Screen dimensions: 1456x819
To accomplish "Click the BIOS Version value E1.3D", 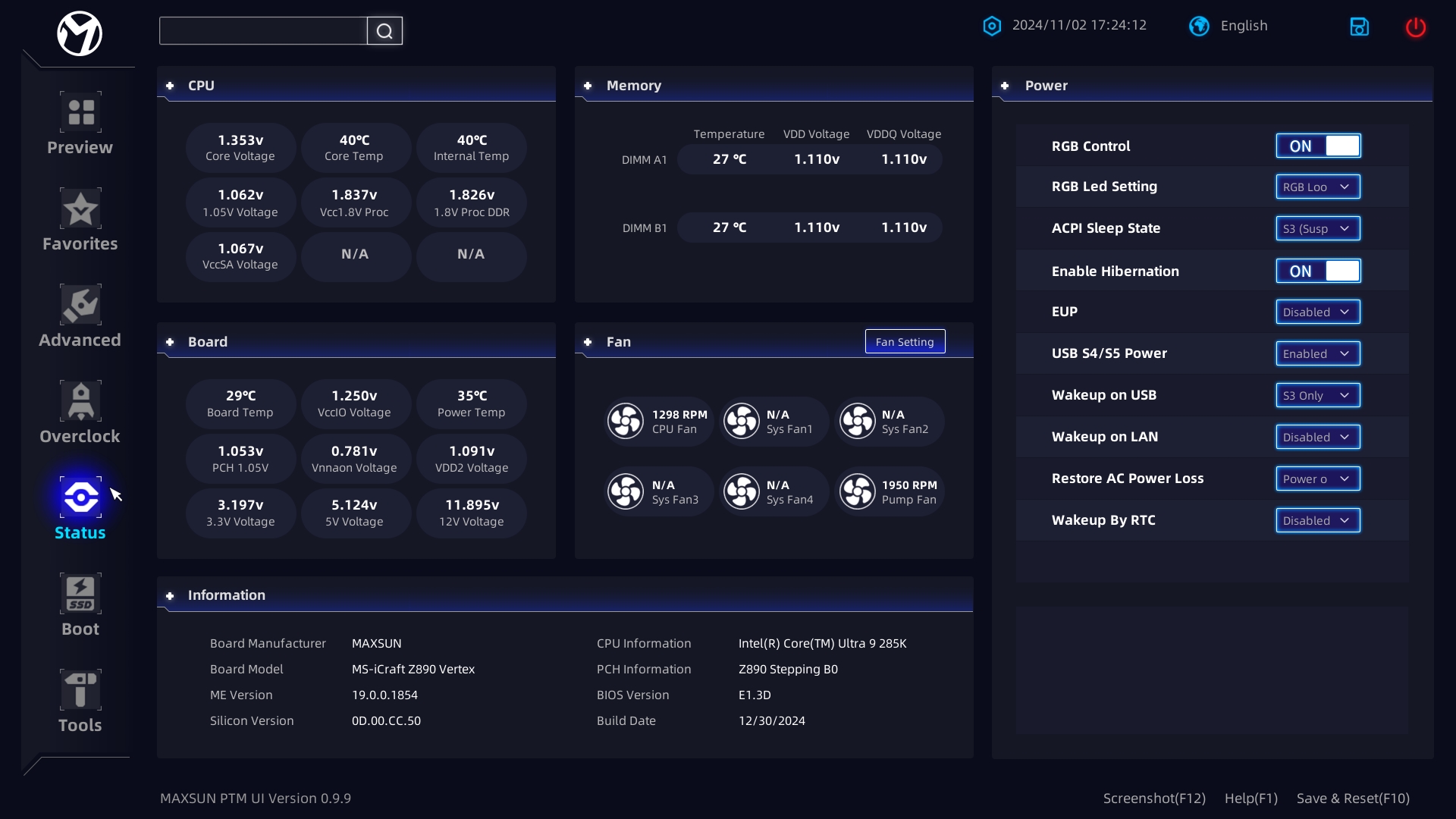I will pos(755,695).
